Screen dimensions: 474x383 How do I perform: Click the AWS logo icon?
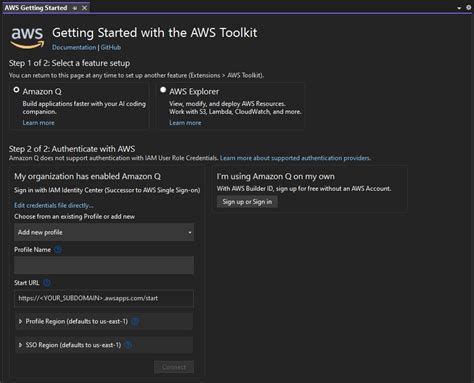click(x=27, y=38)
